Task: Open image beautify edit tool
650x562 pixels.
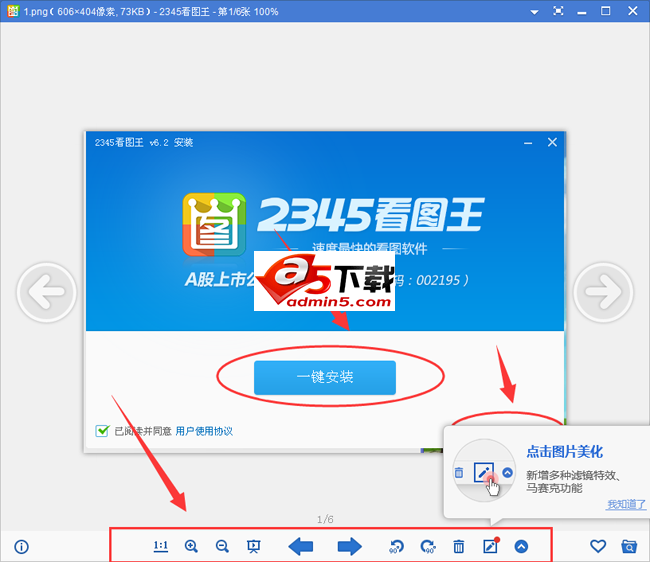Action: coord(491,545)
